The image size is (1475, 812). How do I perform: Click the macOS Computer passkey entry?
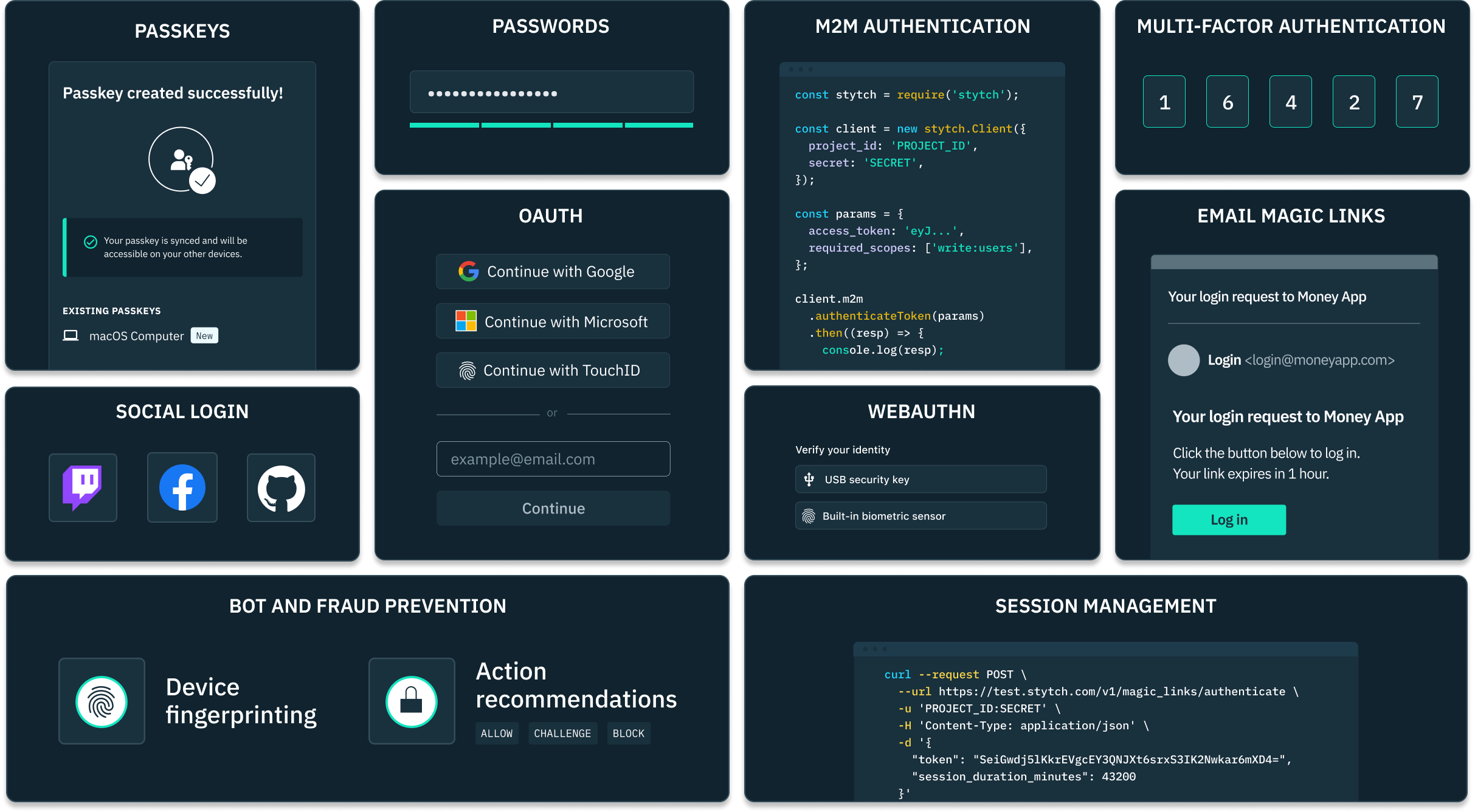point(140,335)
